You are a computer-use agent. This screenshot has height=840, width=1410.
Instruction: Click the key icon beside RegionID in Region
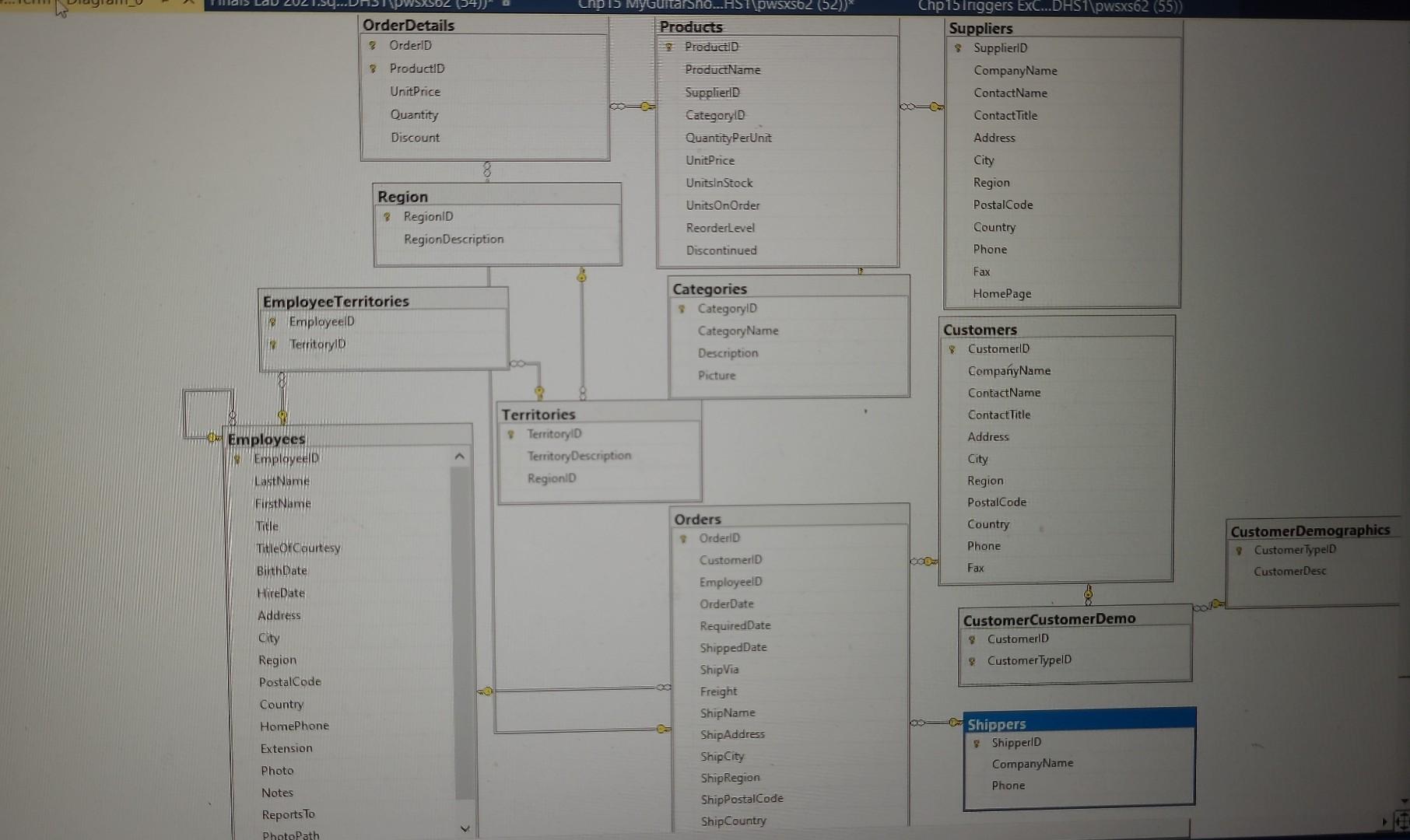tap(387, 216)
